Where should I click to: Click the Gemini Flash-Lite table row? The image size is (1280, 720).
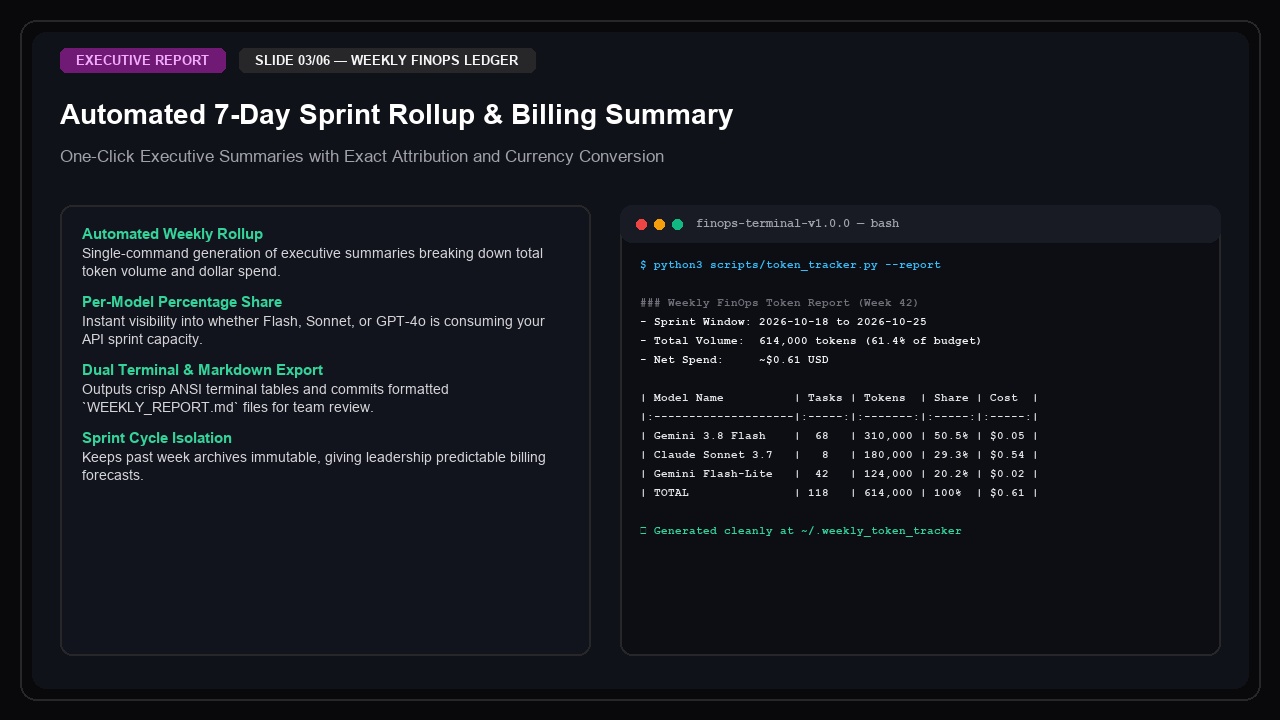839,474
